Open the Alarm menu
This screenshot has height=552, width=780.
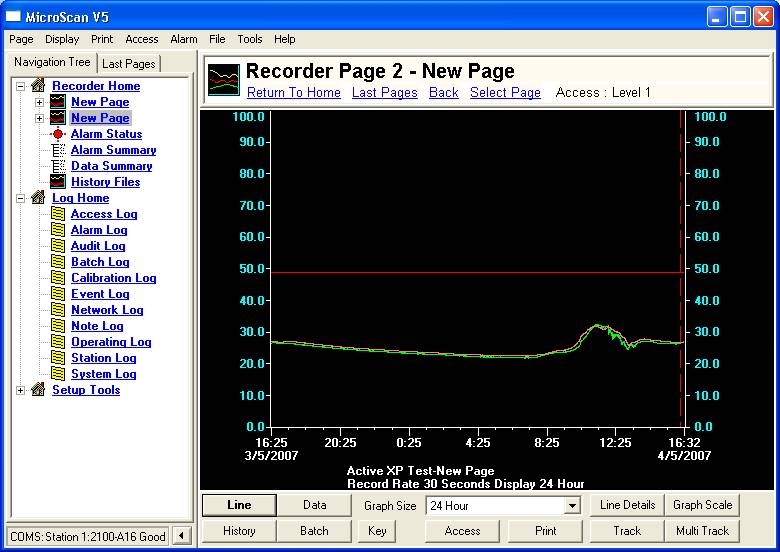click(184, 39)
